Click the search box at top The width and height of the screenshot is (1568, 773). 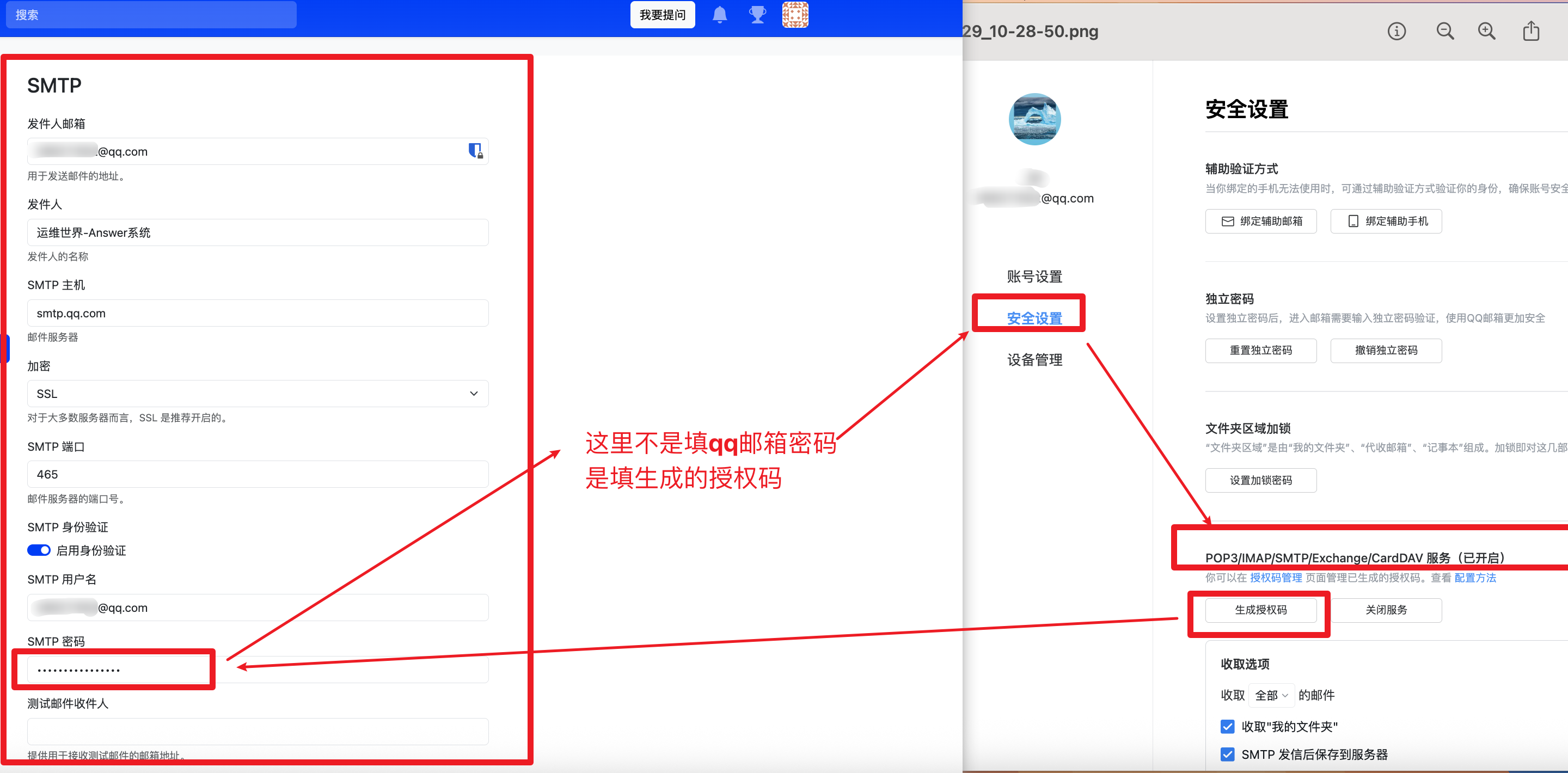click(151, 15)
